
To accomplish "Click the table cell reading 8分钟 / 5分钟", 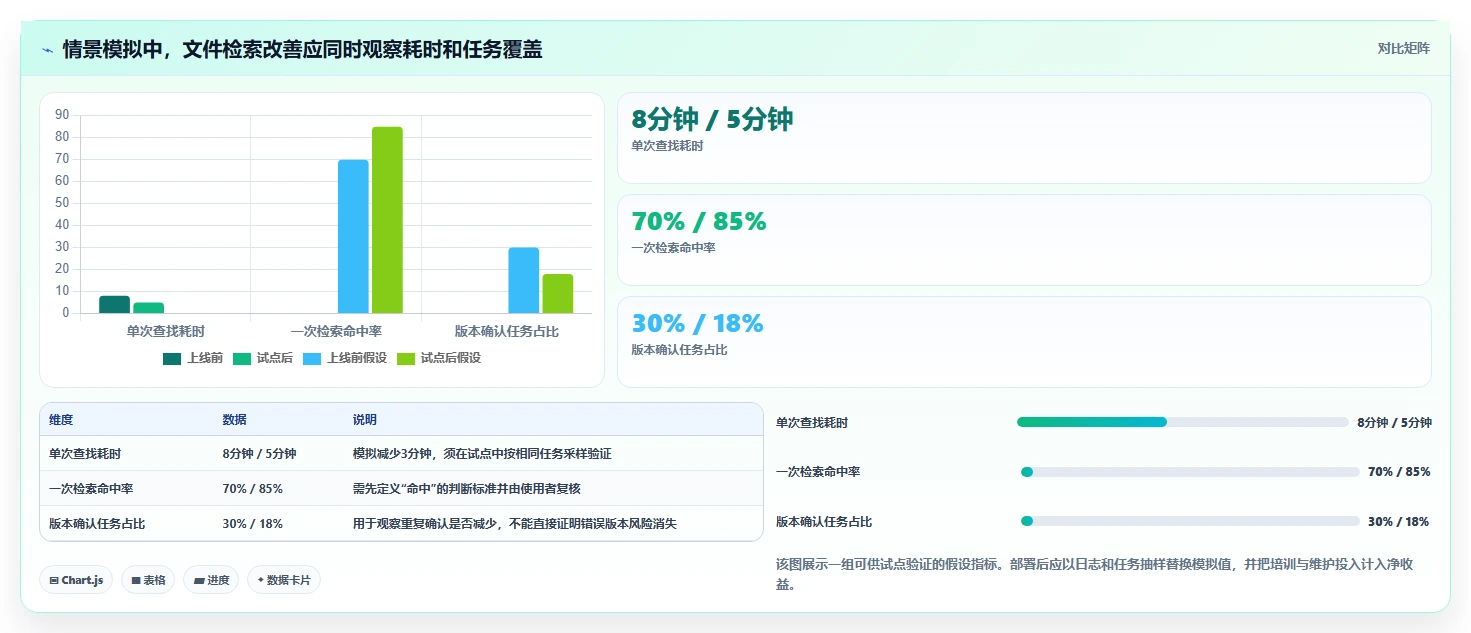I will coord(259,454).
